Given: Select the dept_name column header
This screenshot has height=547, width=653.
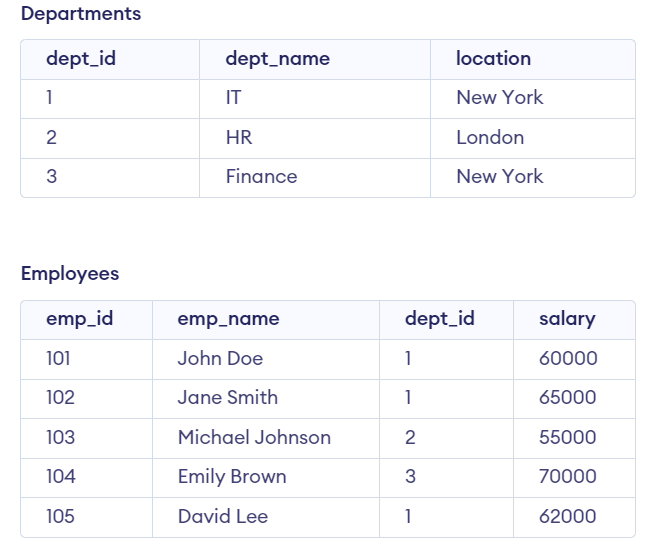Looking at the screenshot, I should (277, 59).
